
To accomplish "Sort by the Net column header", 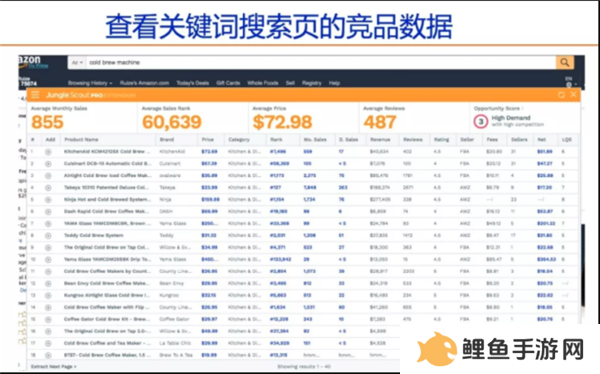I will (541, 140).
